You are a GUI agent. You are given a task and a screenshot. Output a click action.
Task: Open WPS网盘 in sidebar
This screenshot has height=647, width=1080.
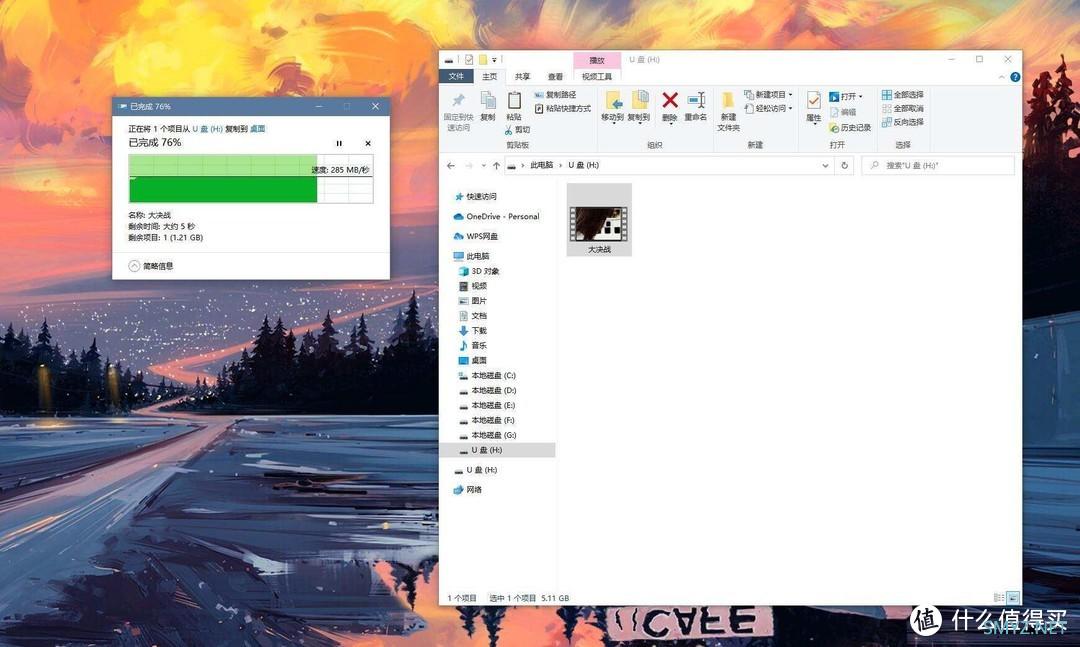click(475, 236)
